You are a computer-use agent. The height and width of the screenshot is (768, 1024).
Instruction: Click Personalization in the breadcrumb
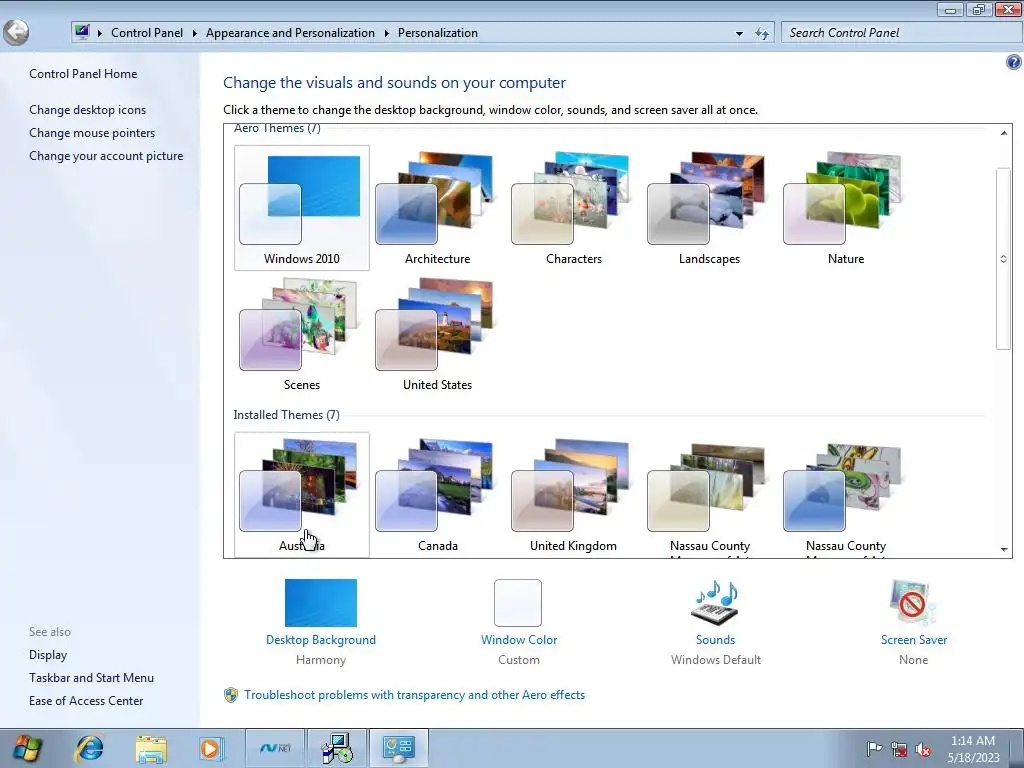point(438,33)
